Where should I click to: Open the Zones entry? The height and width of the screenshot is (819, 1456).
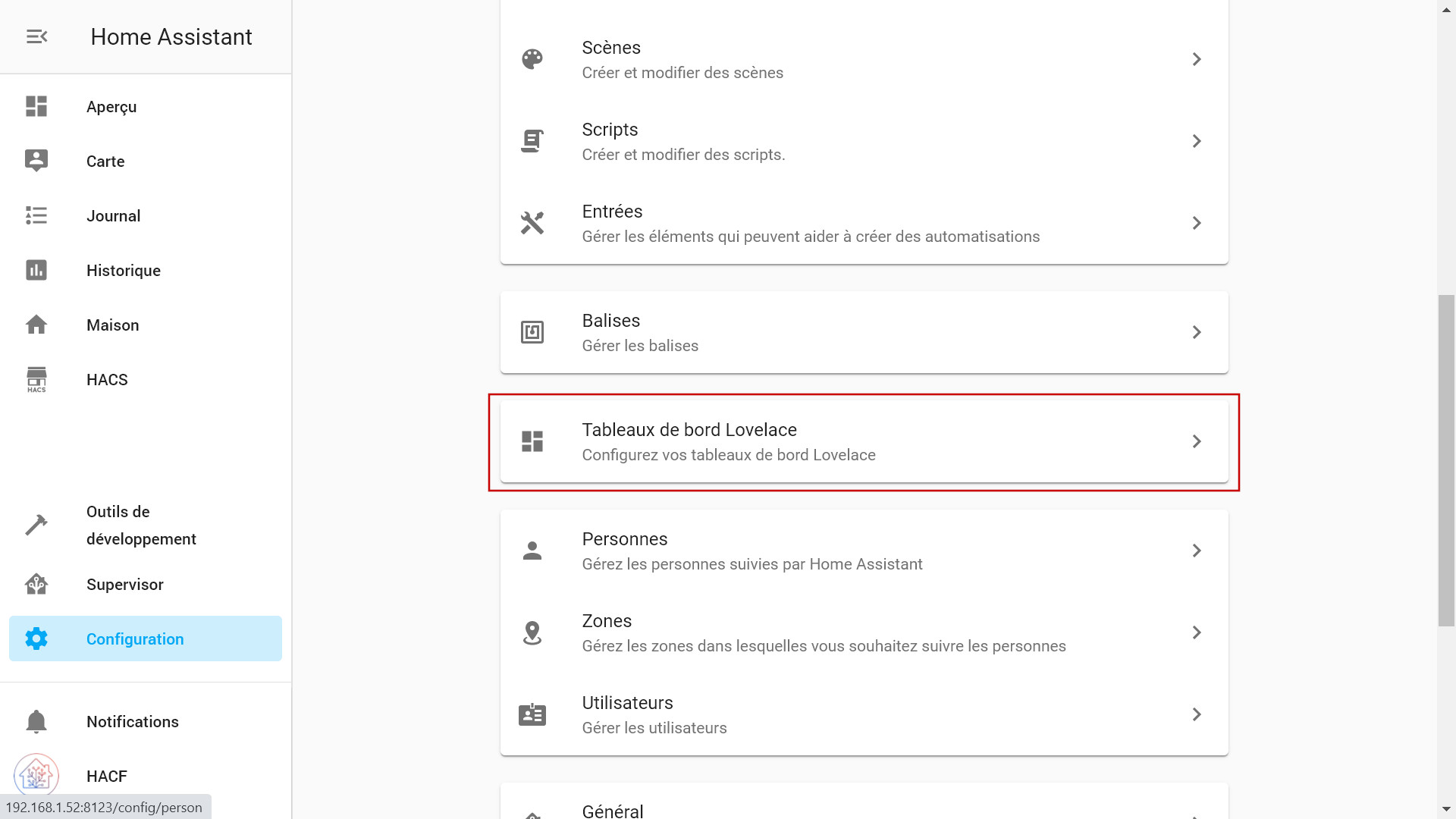[x=864, y=632]
